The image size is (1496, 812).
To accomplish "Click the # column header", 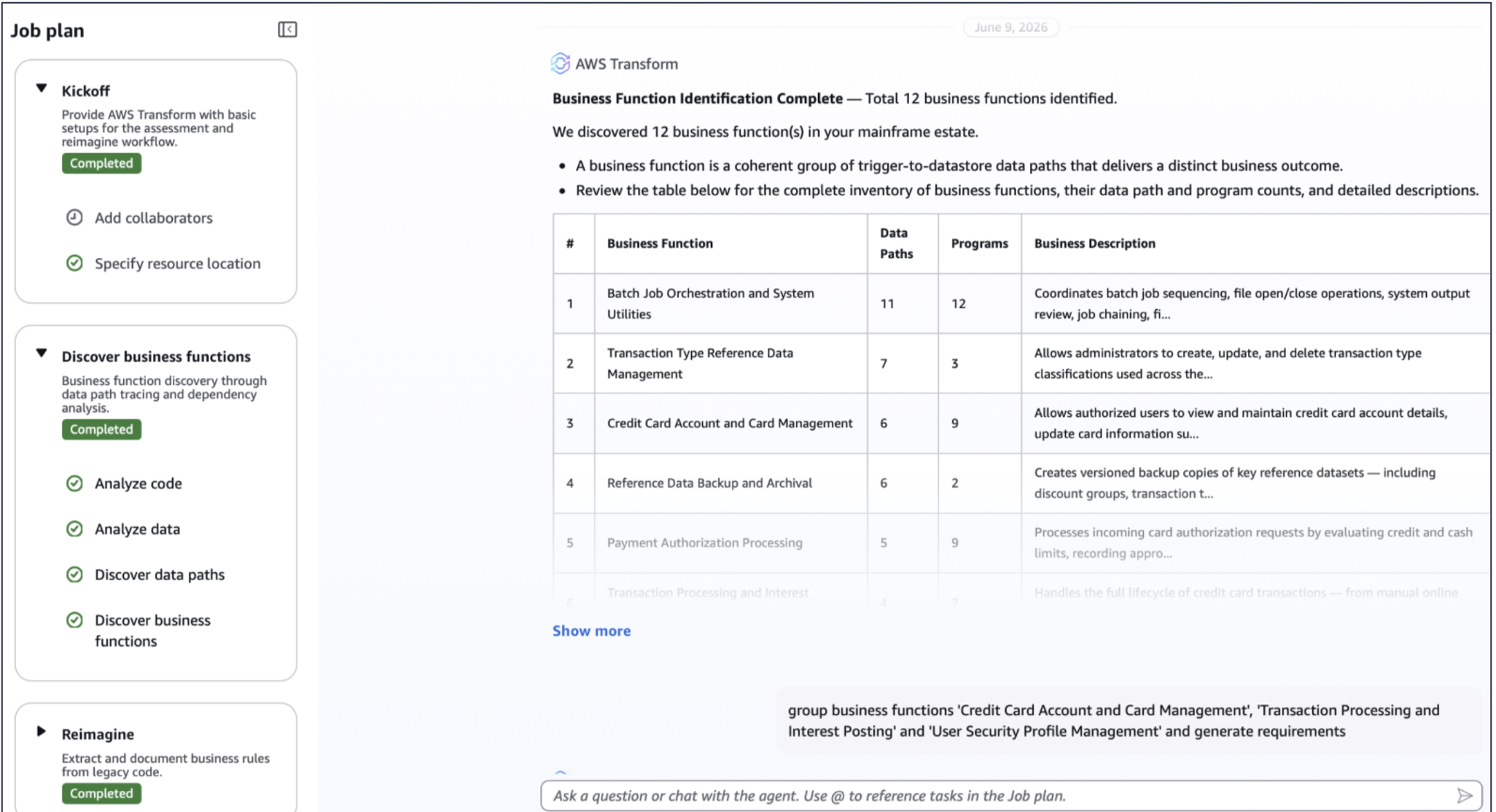I will pos(569,243).
